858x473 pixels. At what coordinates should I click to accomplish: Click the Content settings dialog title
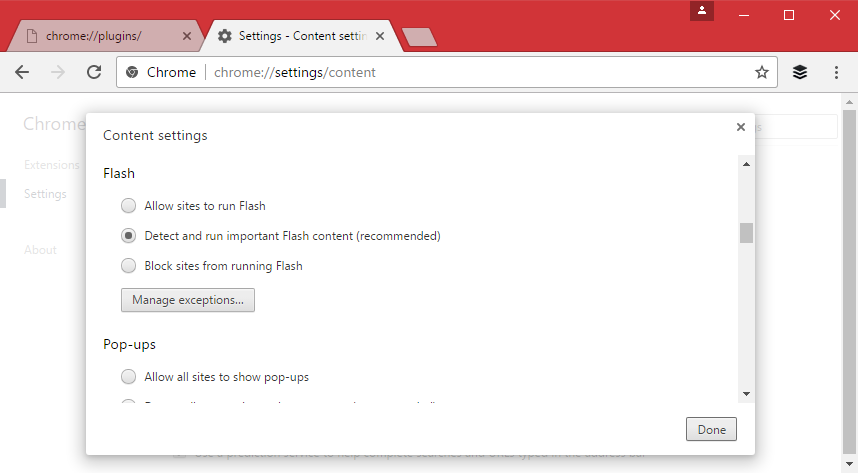pos(155,135)
